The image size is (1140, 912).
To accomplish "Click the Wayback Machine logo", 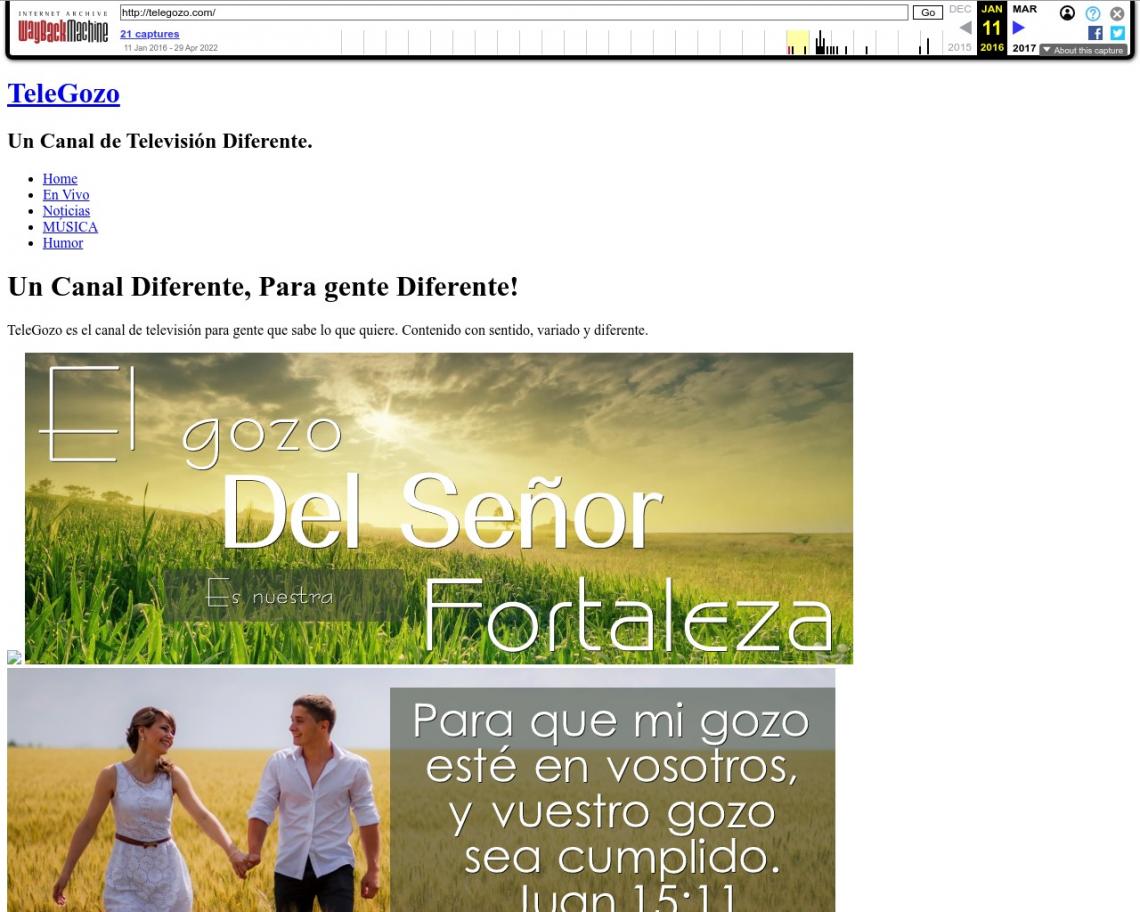I will [63, 28].
